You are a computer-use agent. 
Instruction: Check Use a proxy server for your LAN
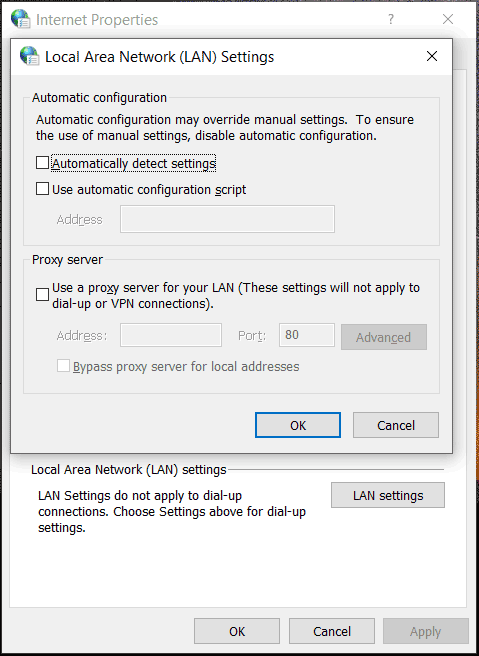42,295
